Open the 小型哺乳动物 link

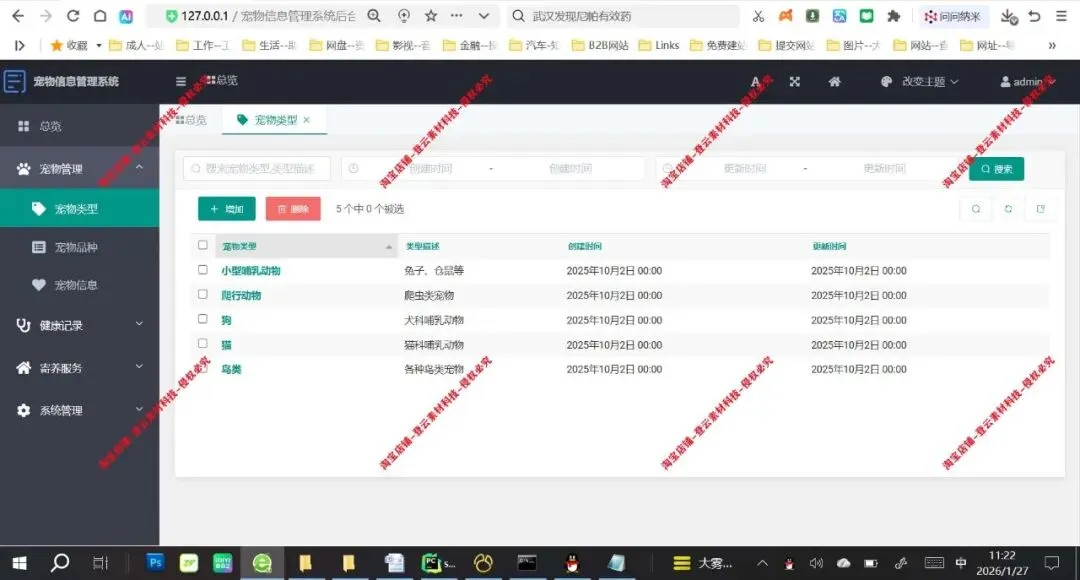251,271
